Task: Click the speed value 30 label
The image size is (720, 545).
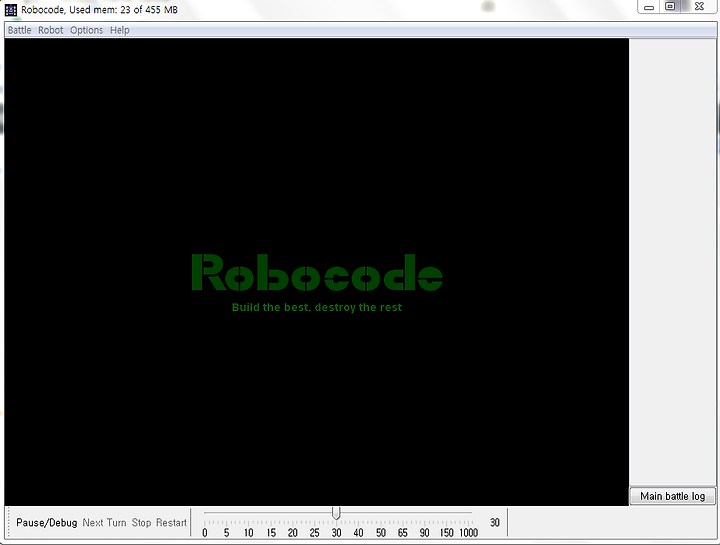Action: [495, 523]
